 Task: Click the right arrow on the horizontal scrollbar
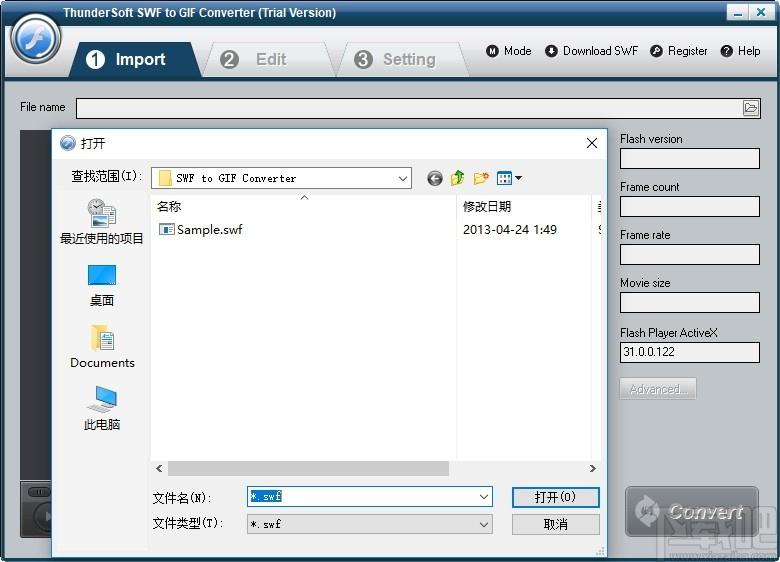[x=592, y=468]
